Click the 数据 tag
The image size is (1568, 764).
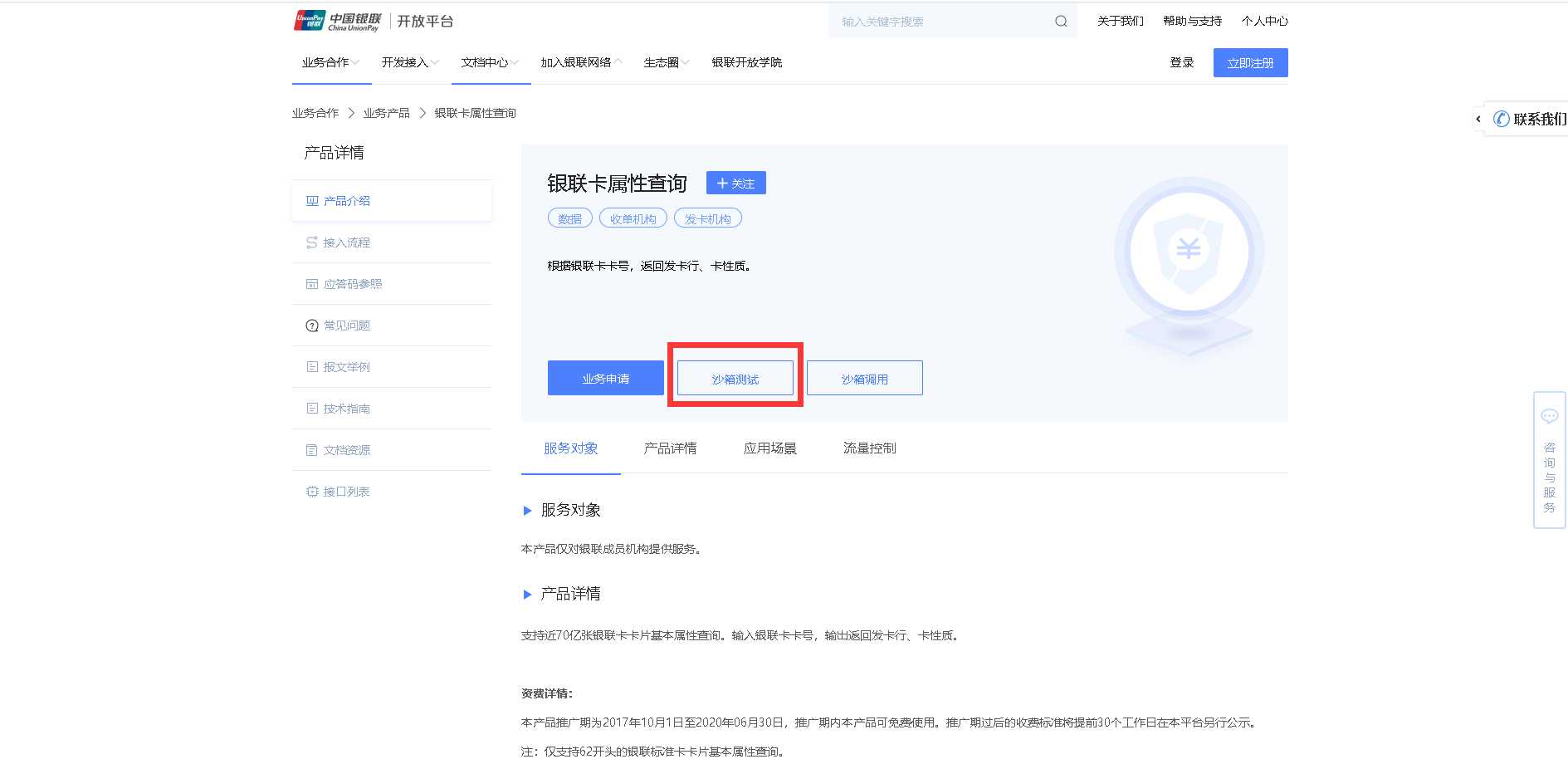(570, 218)
